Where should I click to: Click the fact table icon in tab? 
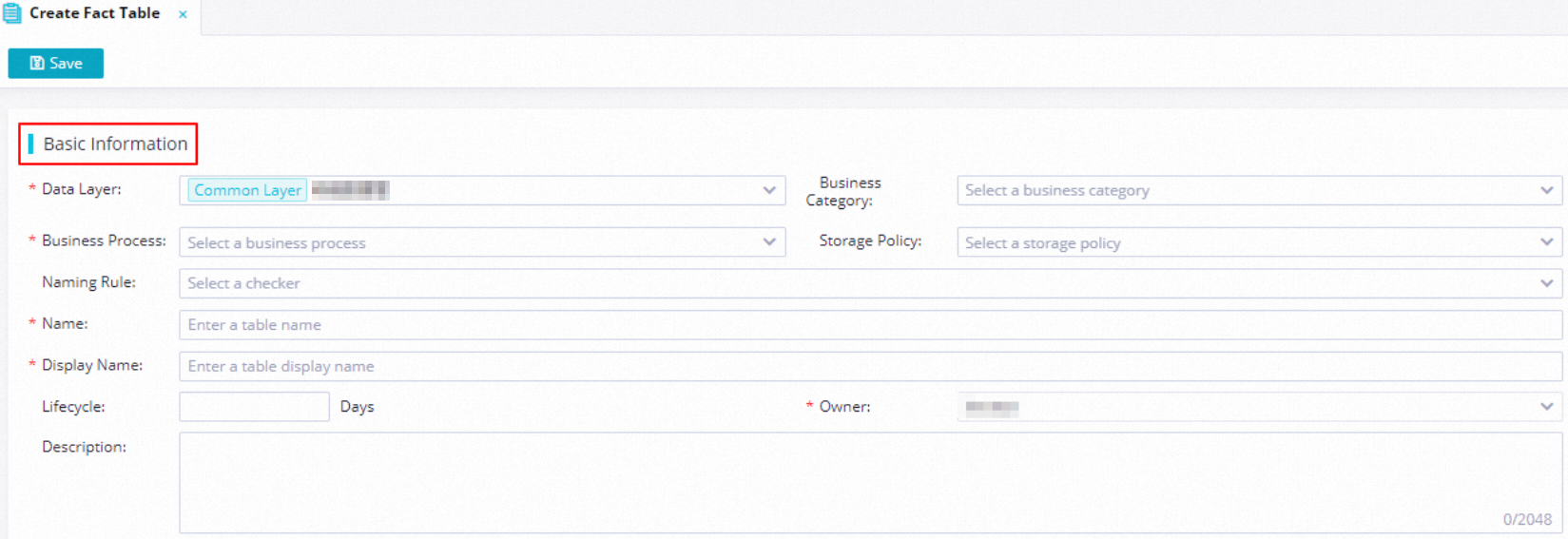11,13
